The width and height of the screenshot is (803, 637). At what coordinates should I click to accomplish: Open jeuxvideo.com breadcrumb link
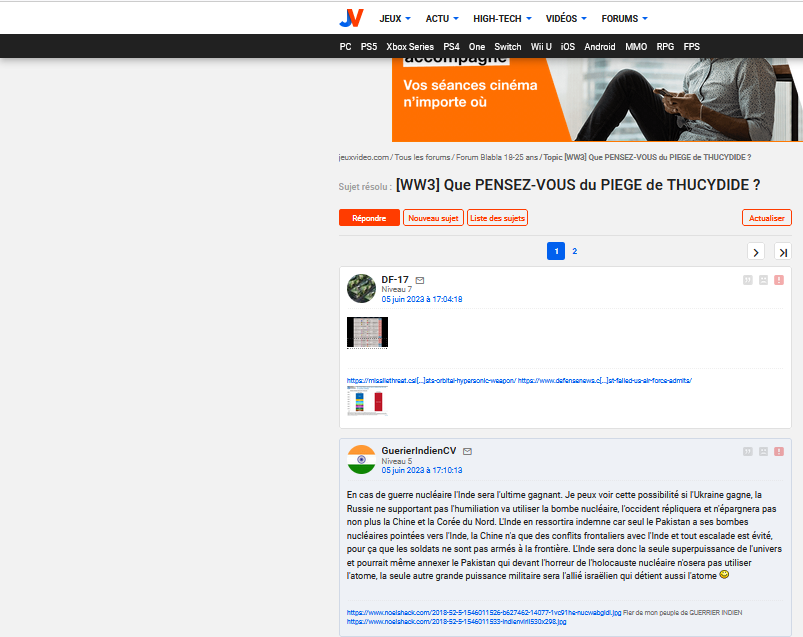point(364,157)
